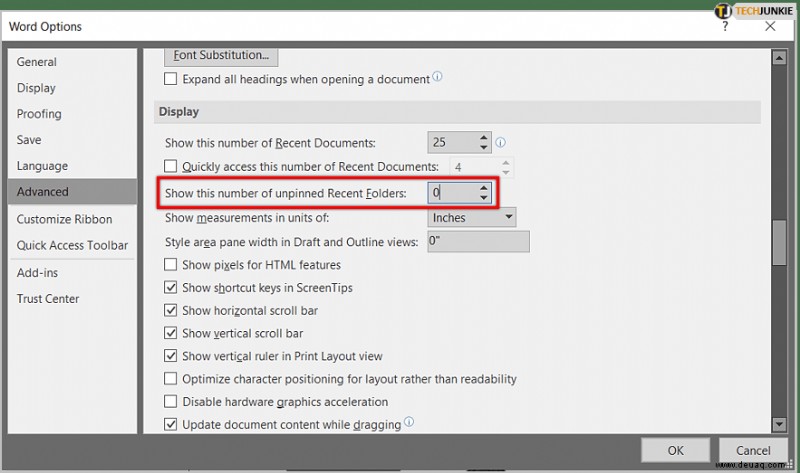The height and width of the screenshot is (473, 800).
Task: Open Quick Access Toolbar settings
Action: [72, 245]
